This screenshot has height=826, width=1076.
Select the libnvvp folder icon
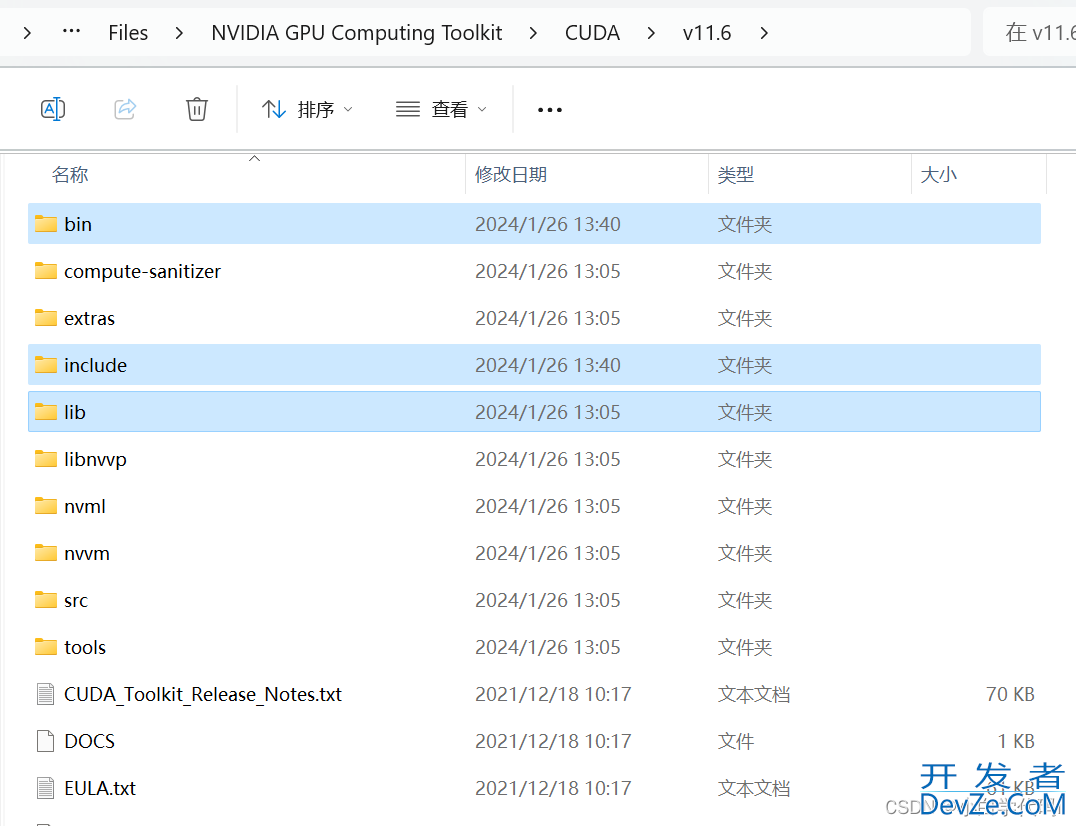[46, 459]
